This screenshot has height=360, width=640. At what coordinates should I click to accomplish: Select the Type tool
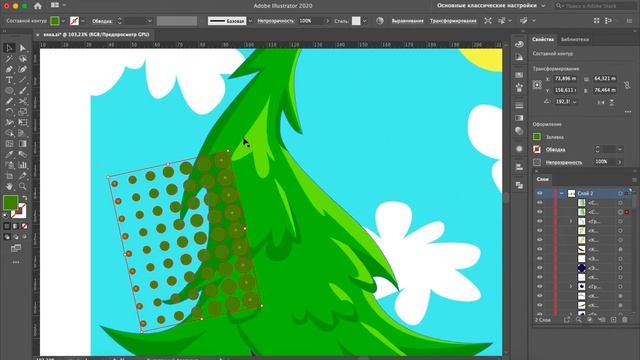point(9,80)
